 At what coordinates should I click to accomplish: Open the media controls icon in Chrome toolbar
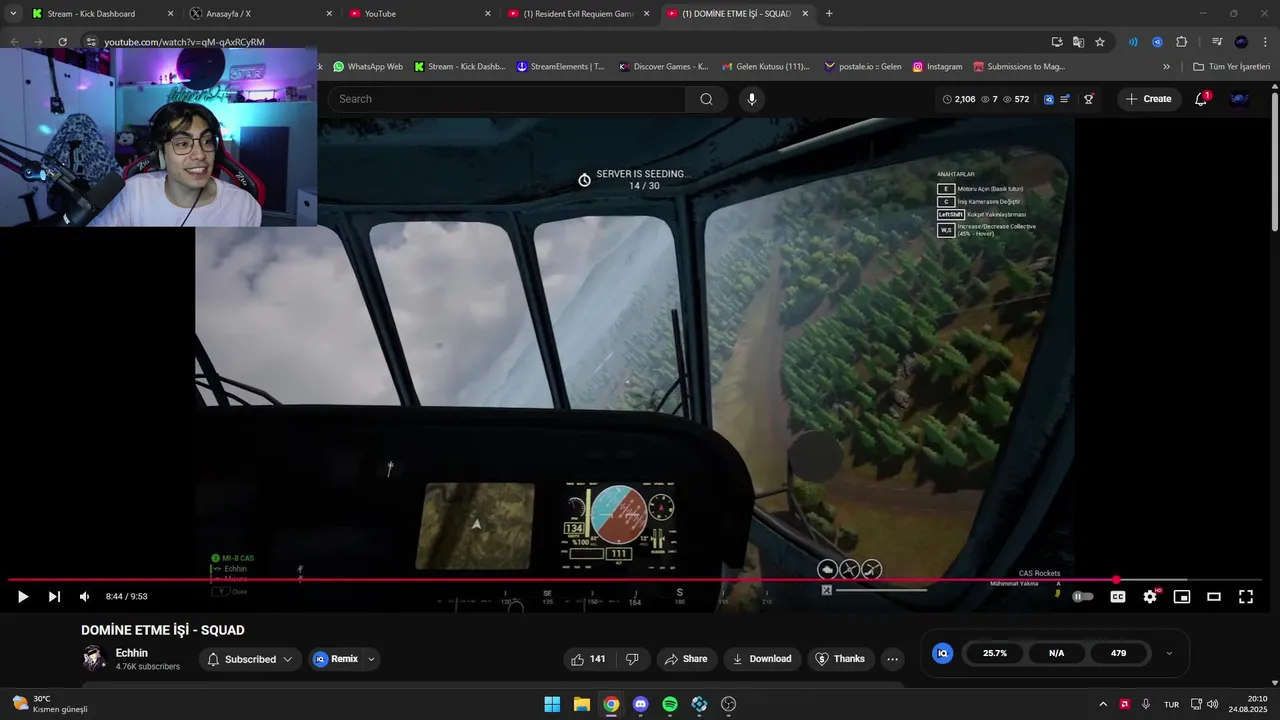(x=1217, y=42)
